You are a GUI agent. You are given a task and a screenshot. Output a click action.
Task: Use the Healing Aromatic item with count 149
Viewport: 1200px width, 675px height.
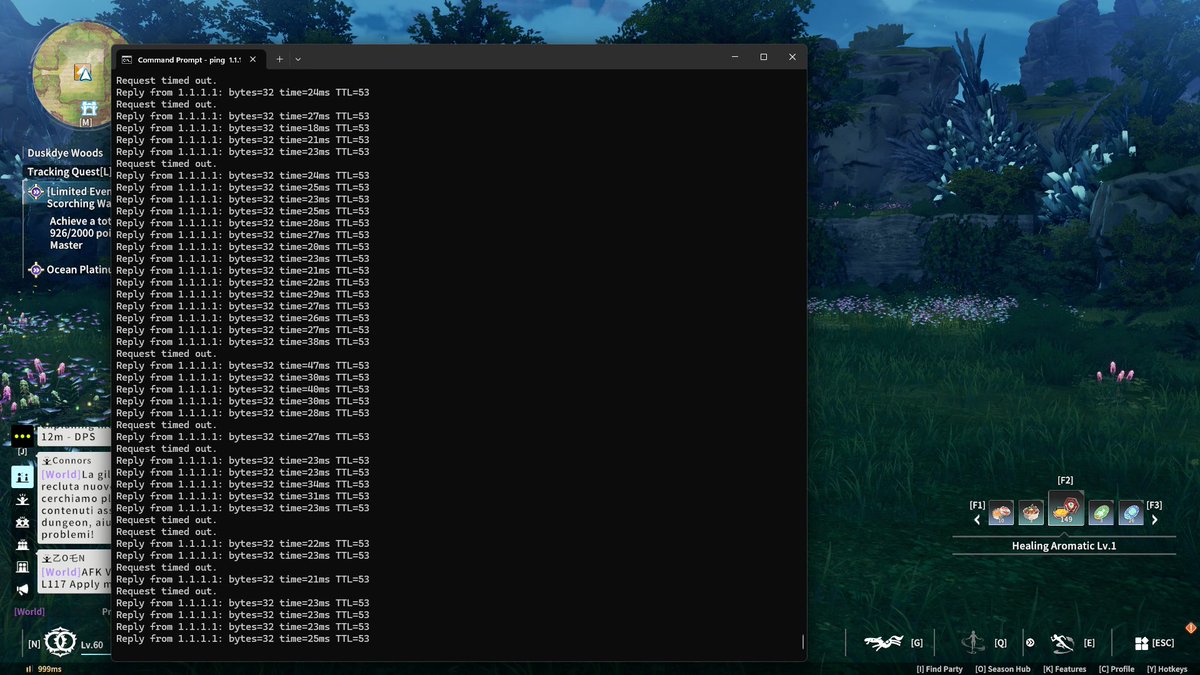(x=1066, y=507)
